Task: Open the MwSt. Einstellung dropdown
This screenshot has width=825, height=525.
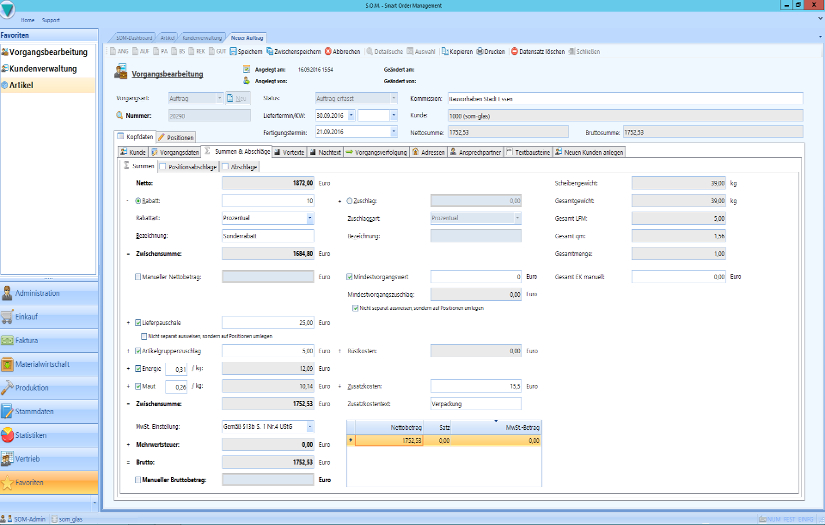Action: tap(312, 426)
